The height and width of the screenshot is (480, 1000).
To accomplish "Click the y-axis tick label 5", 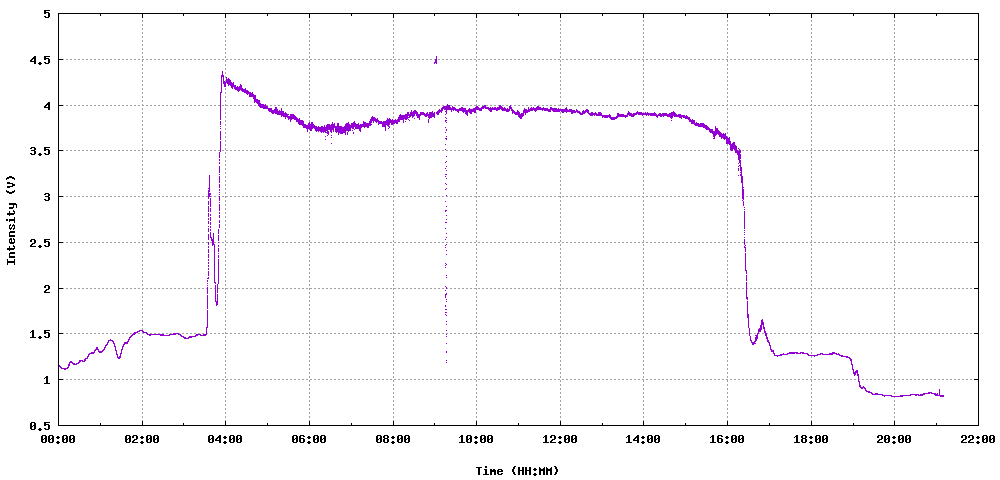I will click(48, 13).
